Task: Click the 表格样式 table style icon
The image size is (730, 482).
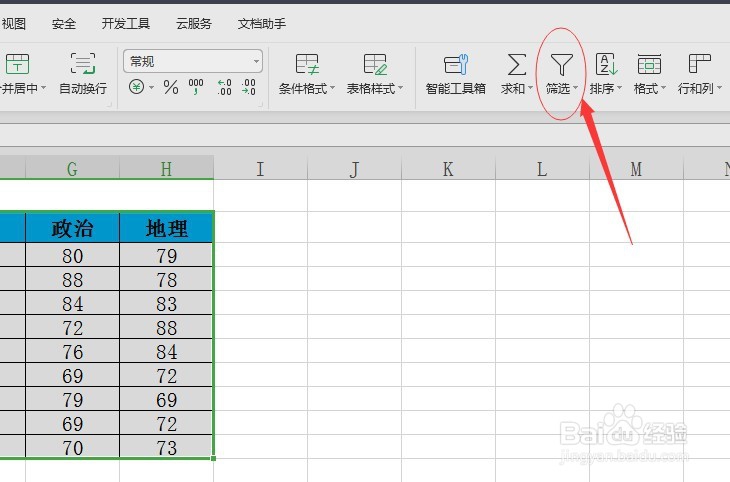Action: point(375,64)
